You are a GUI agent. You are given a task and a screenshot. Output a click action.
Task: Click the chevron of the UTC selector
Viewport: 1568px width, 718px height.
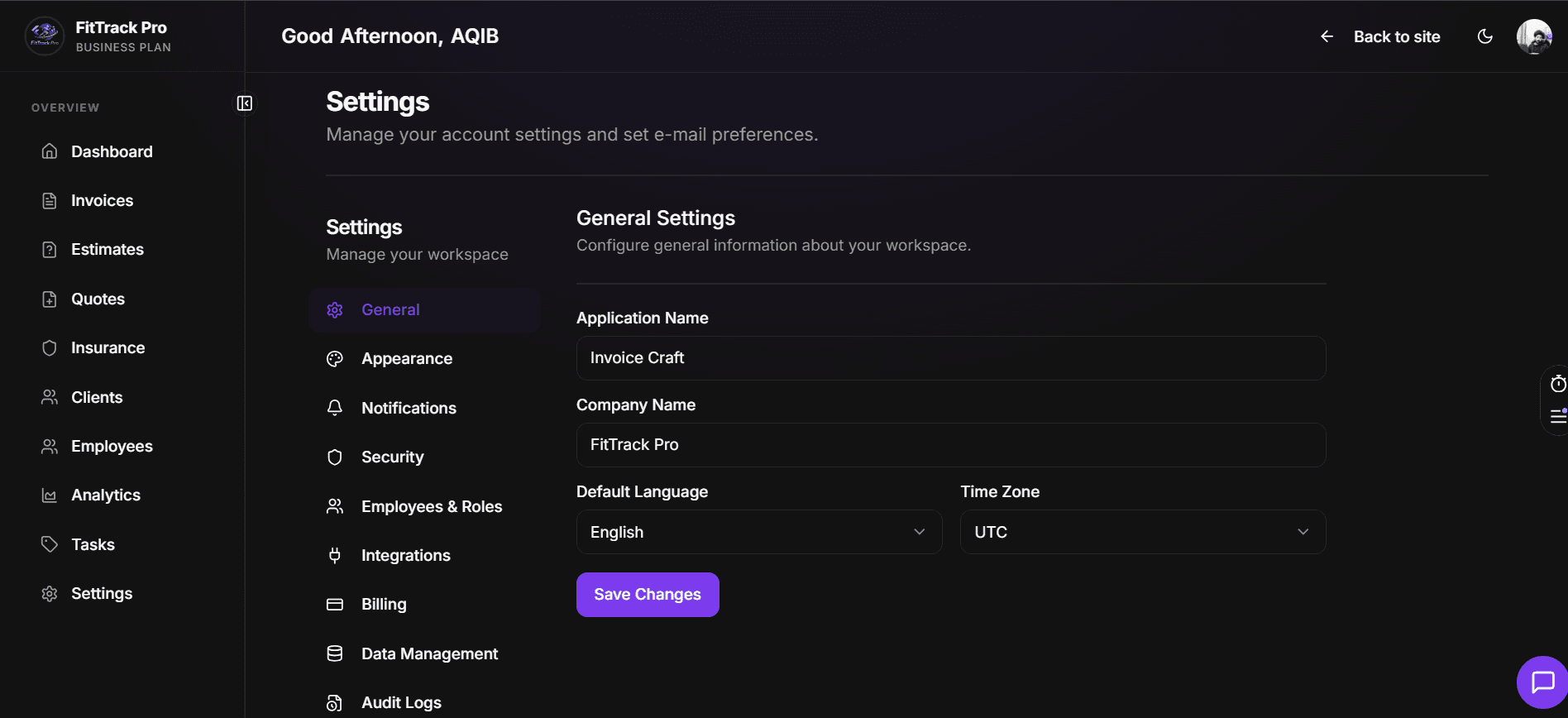pyautogui.click(x=1303, y=532)
